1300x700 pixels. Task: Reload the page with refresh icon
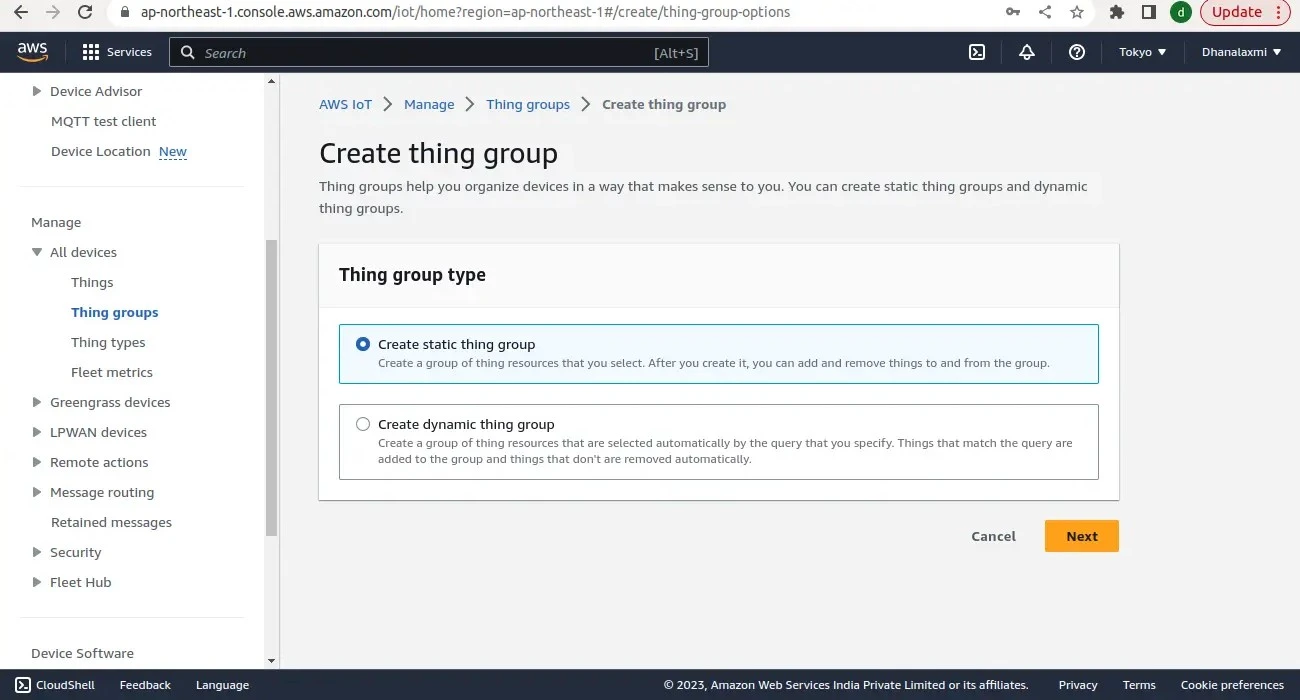tap(85, 12)
